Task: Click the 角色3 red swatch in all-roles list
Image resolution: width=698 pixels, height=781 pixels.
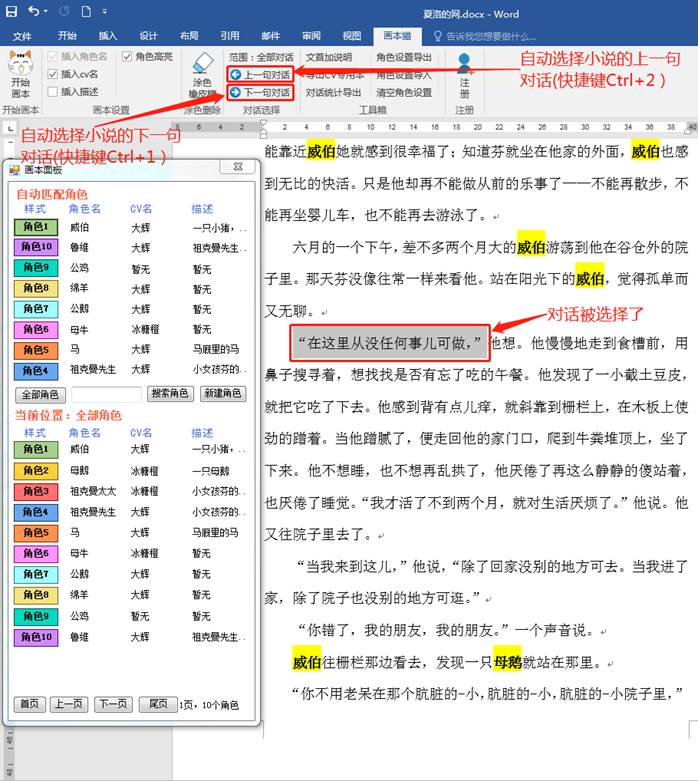Action: pos(36,491)
